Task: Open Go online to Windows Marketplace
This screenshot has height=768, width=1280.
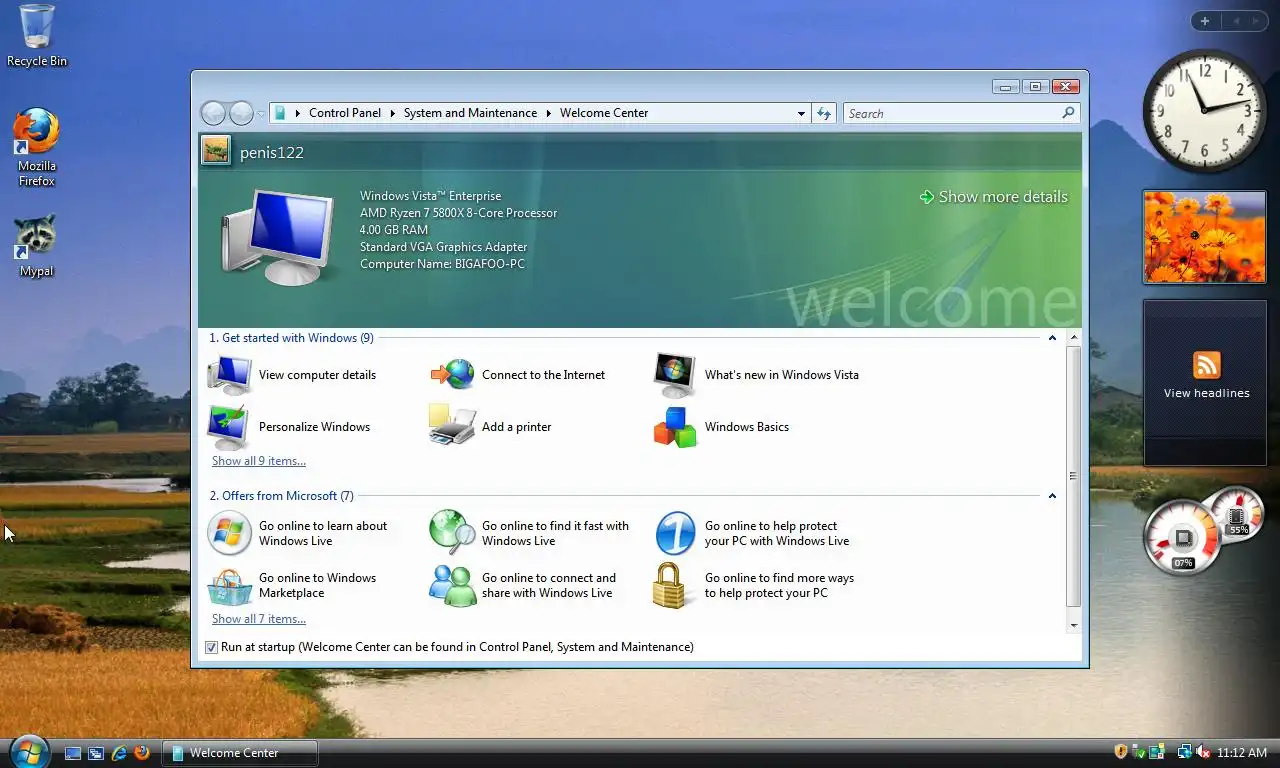Action: pyautogui.click(x=292, y=585)
